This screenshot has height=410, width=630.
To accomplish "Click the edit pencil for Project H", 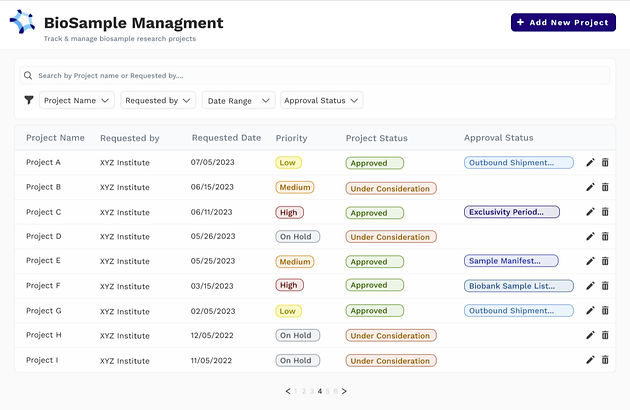I will pos(590,335).
